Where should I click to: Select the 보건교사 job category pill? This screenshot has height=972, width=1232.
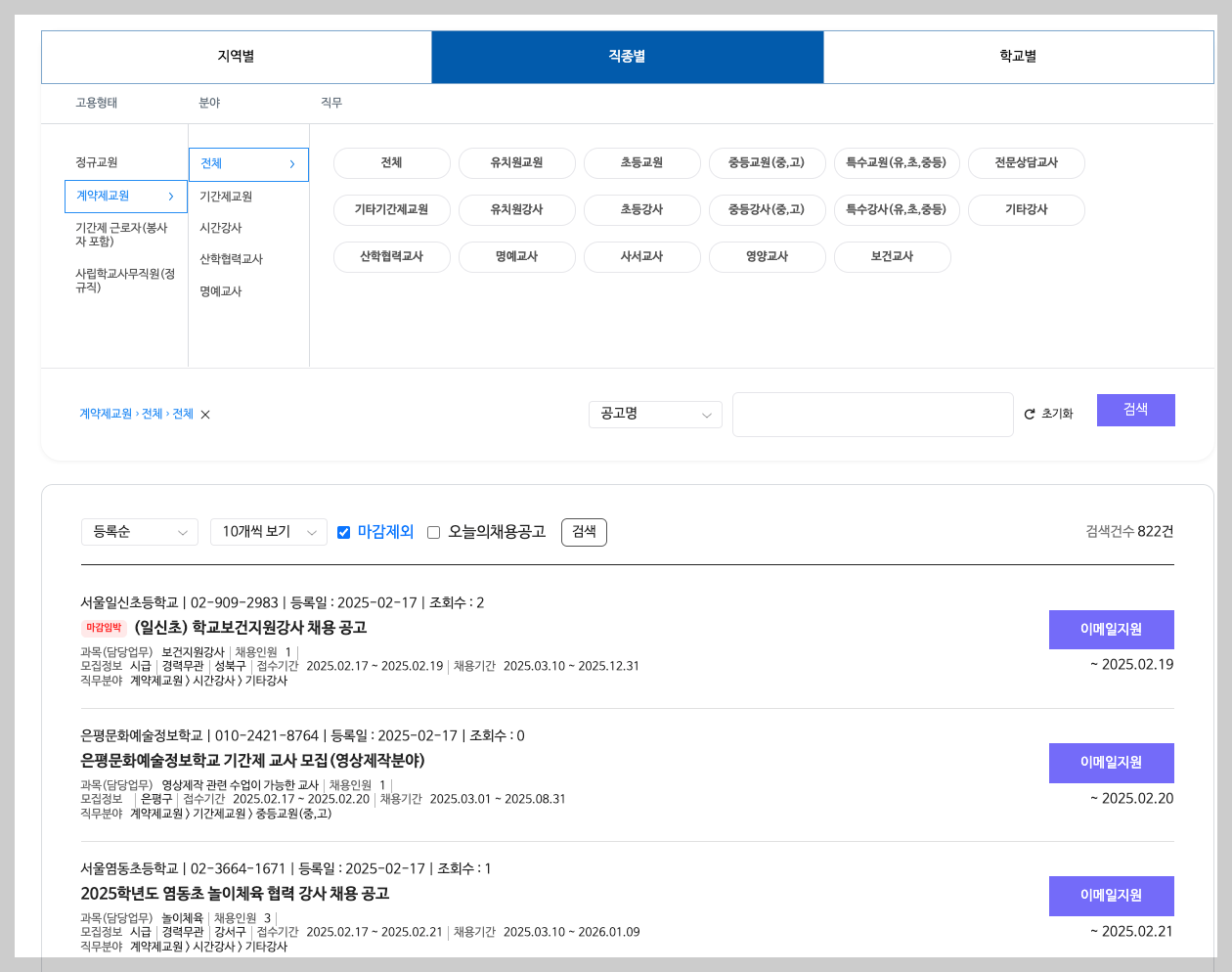click(892, 257)
